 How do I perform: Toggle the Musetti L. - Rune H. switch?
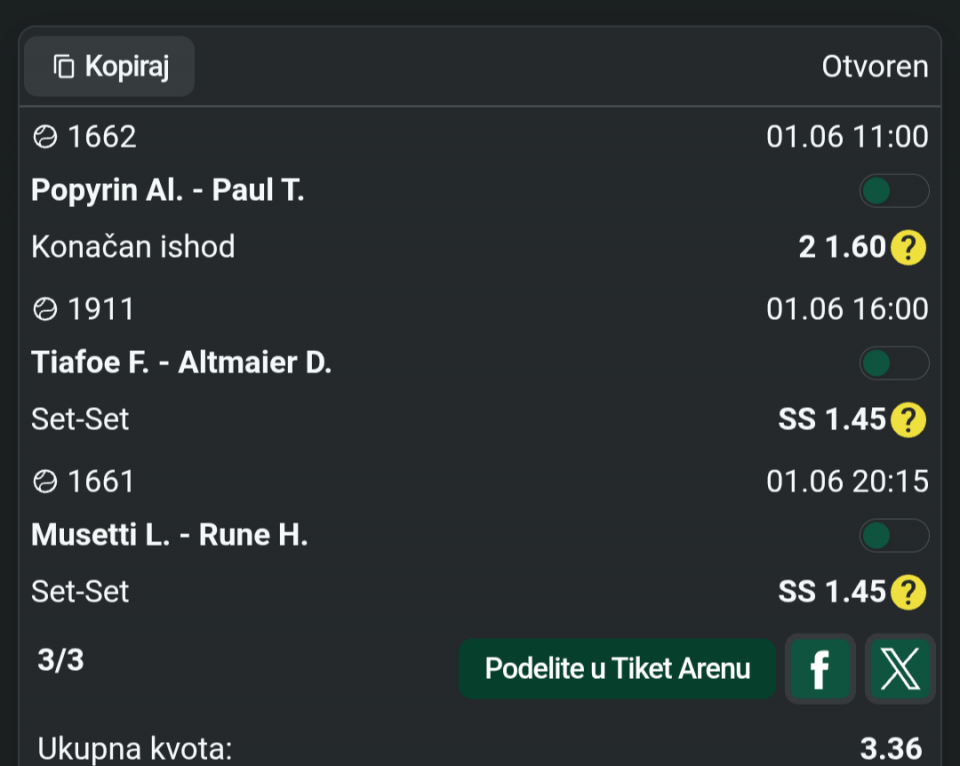894,536
